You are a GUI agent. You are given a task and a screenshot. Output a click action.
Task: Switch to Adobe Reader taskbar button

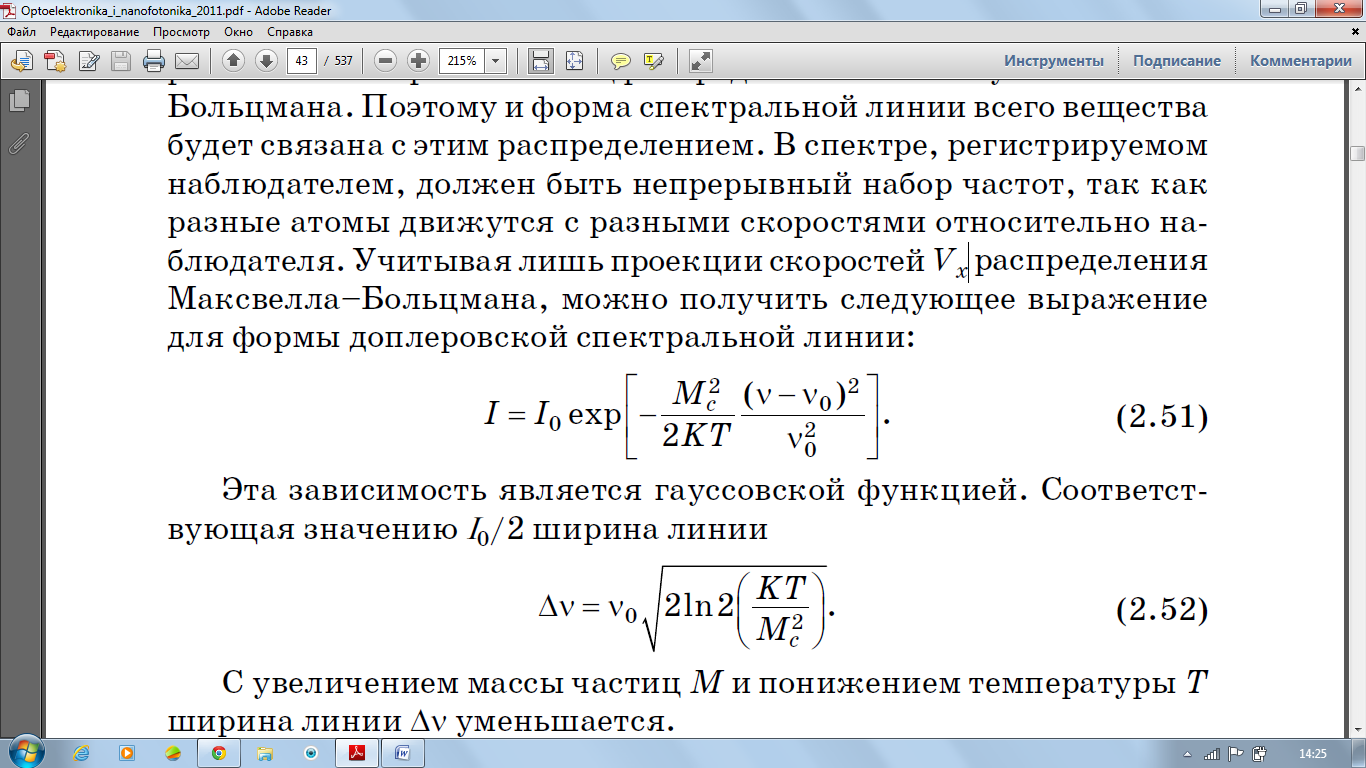357,752
